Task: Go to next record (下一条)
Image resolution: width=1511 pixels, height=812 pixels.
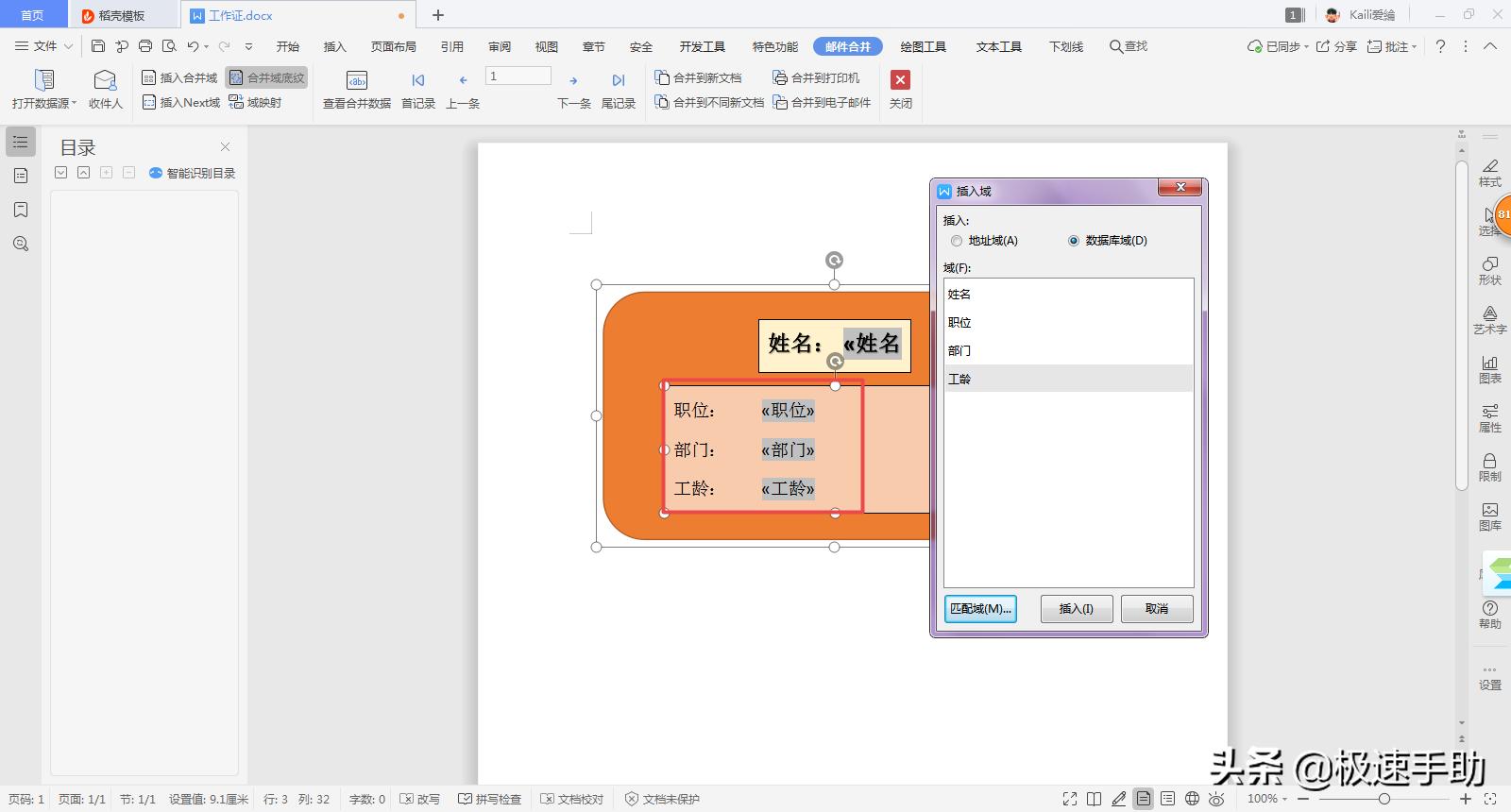Action: [574, 89]
